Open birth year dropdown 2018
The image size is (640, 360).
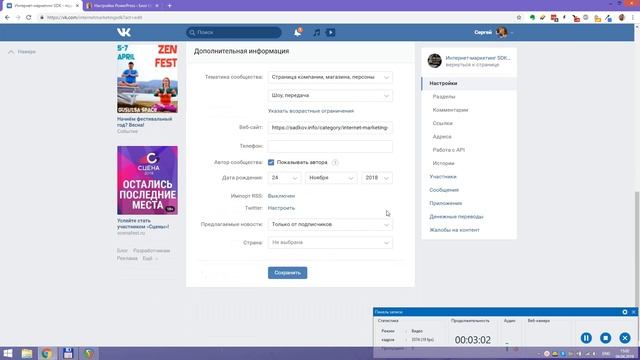point(377,178)
